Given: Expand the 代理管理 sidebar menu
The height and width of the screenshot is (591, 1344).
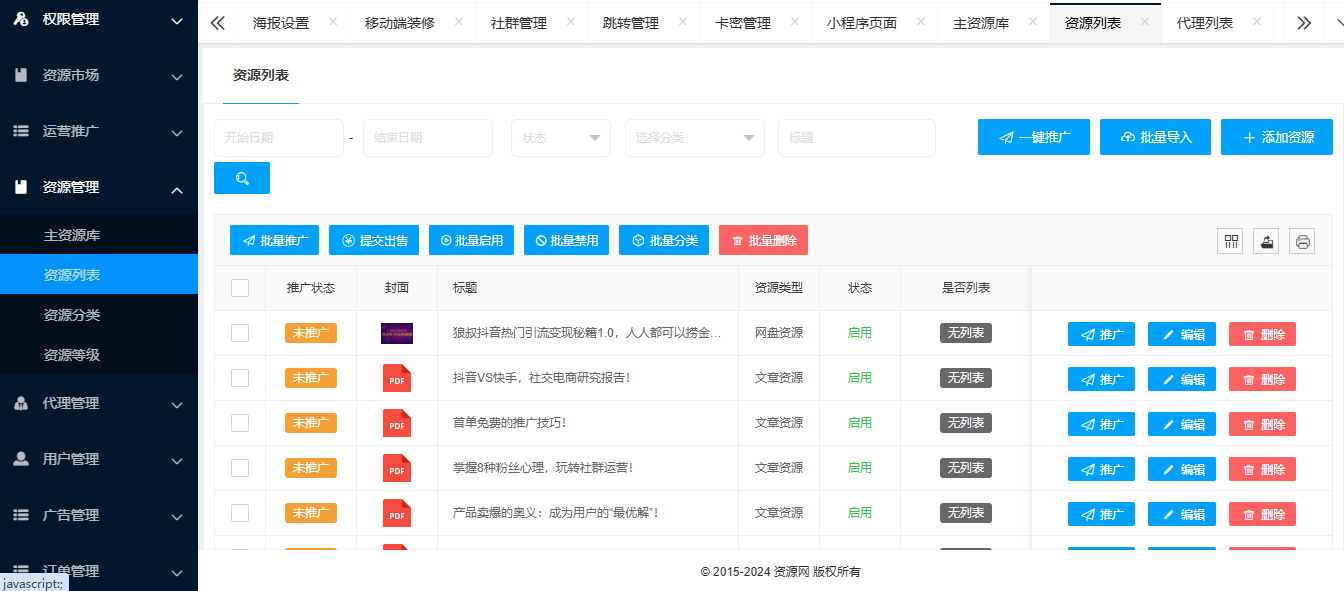Looking at the screenshot, I should 99,403.
